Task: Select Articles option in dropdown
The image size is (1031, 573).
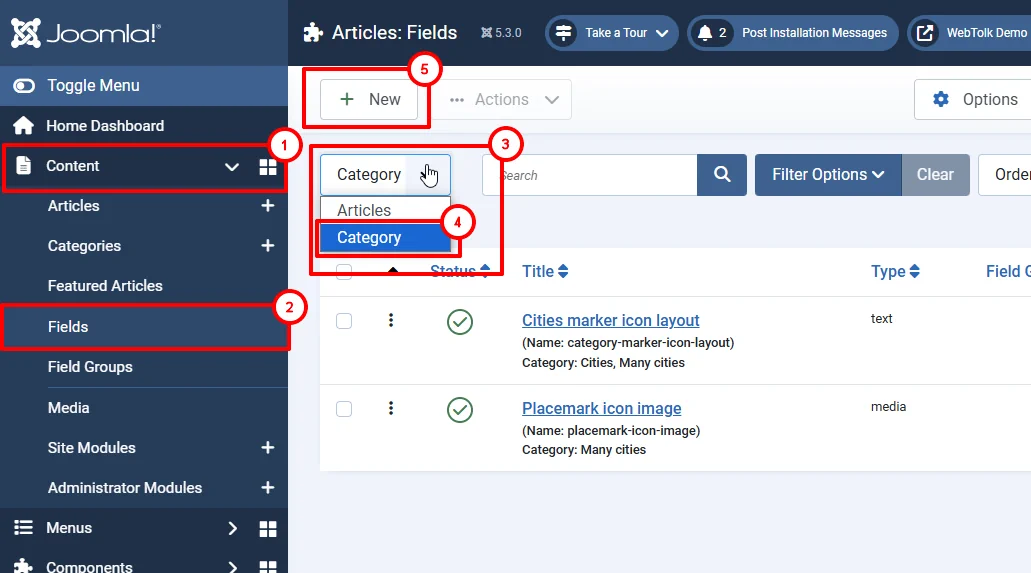Action: [385, 211]
